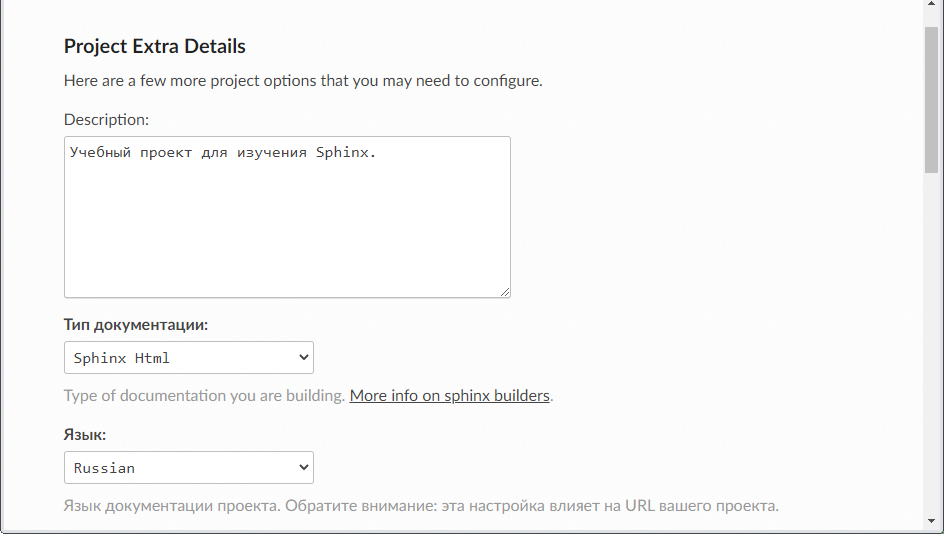Click the Тип документации: label
The height and width of the screenshot is (534, 944).
point(135,325)
